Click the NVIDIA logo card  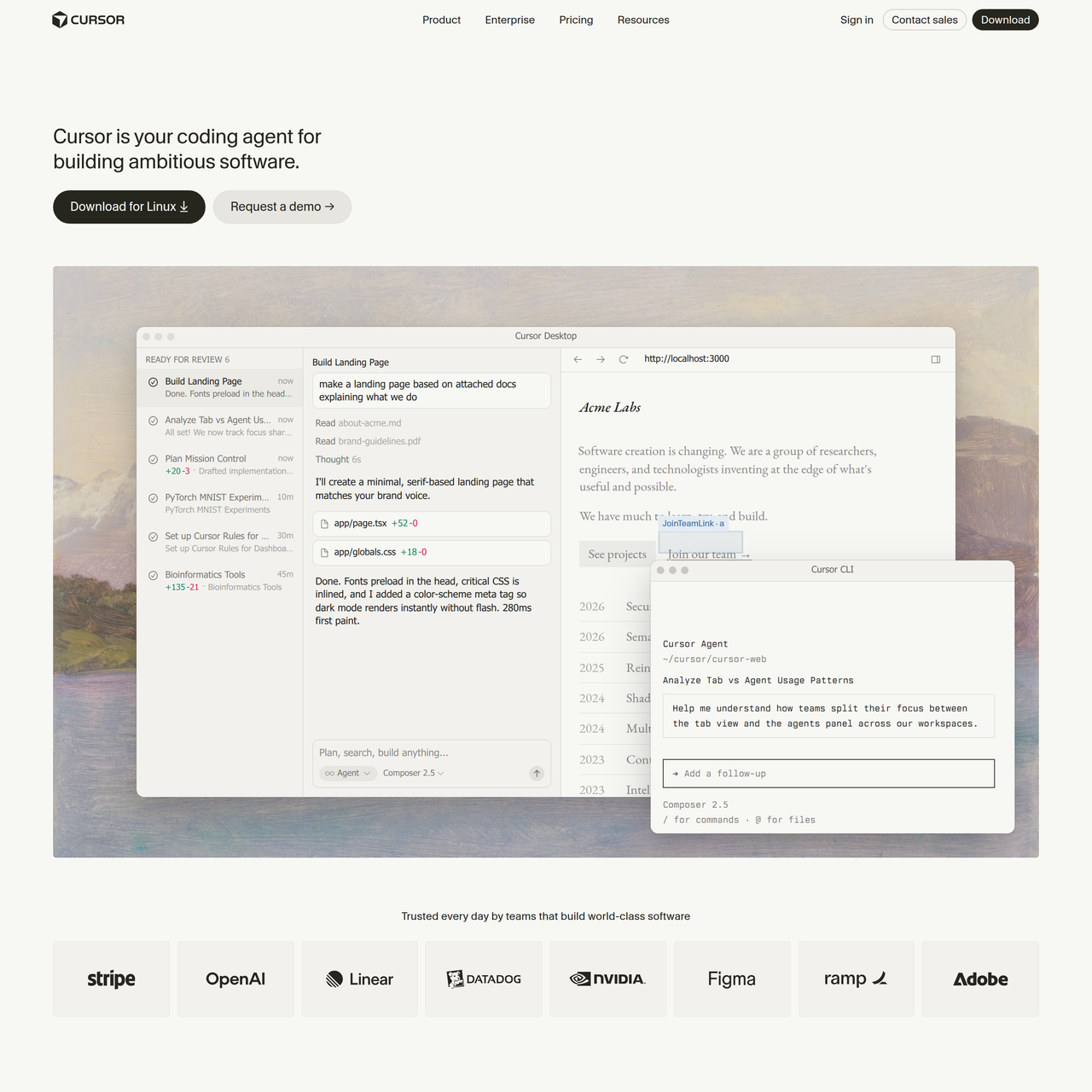[x=607, y=979]
